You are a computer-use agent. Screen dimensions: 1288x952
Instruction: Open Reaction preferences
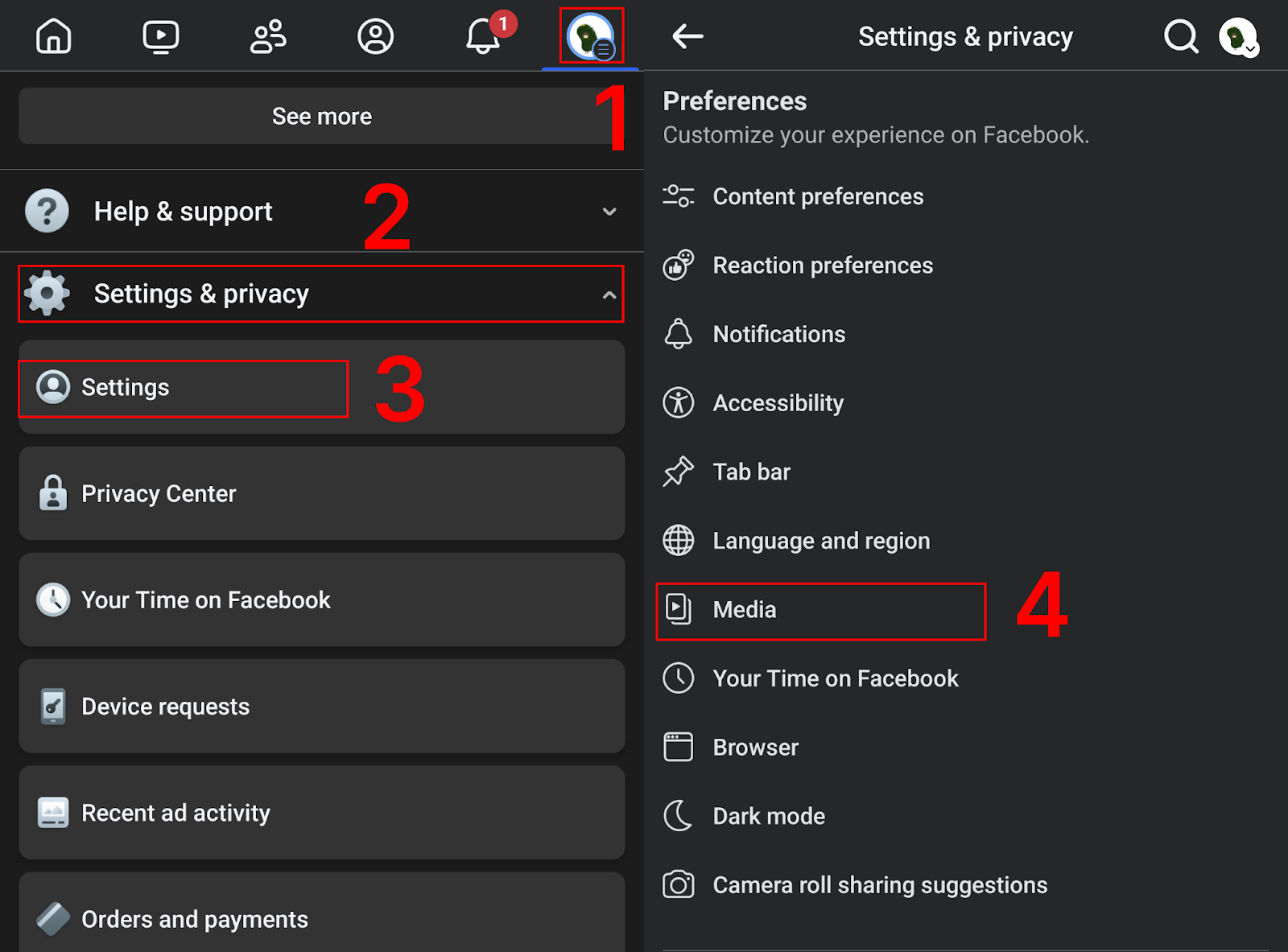click(x=966, y=265)
